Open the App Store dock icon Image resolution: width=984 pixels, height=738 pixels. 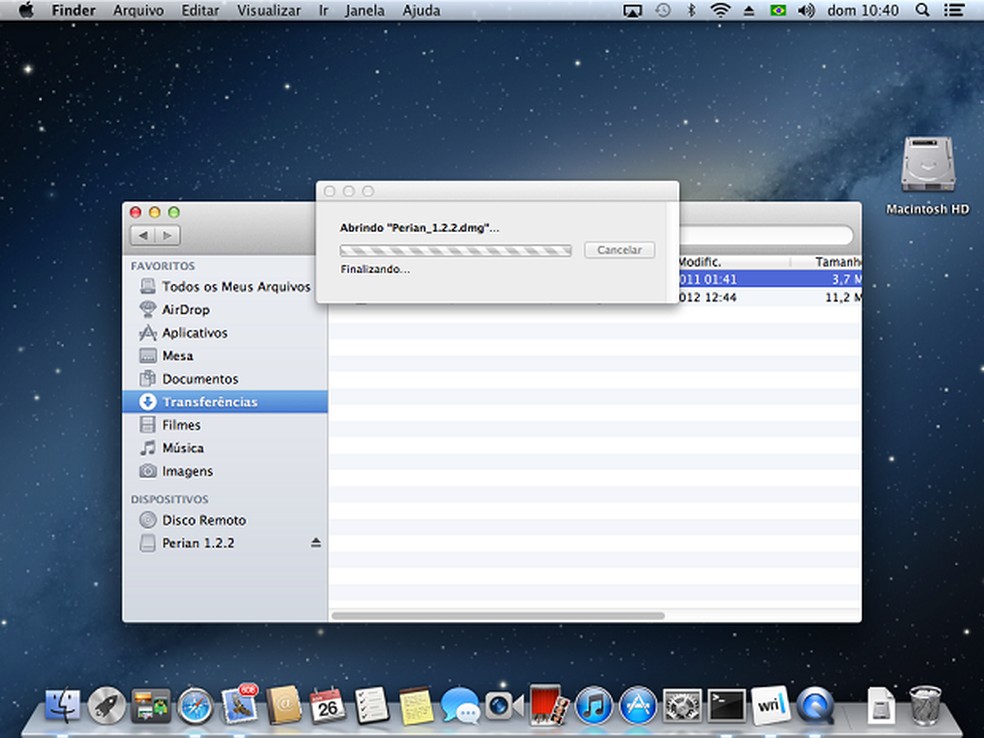click(x=637, y=706)
